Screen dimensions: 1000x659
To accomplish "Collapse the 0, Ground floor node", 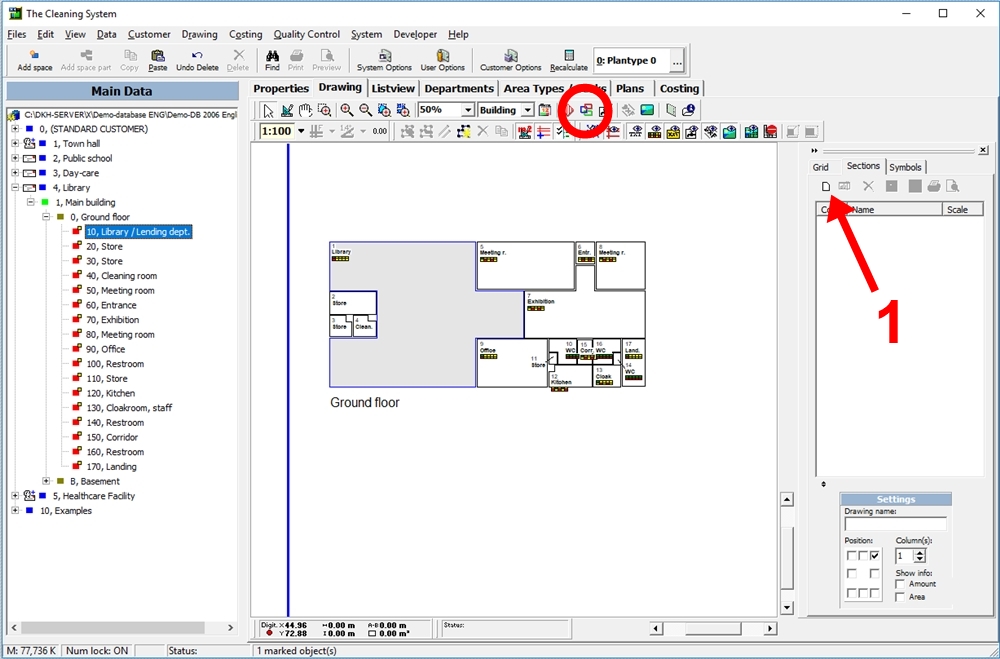I will click(46, 217).
